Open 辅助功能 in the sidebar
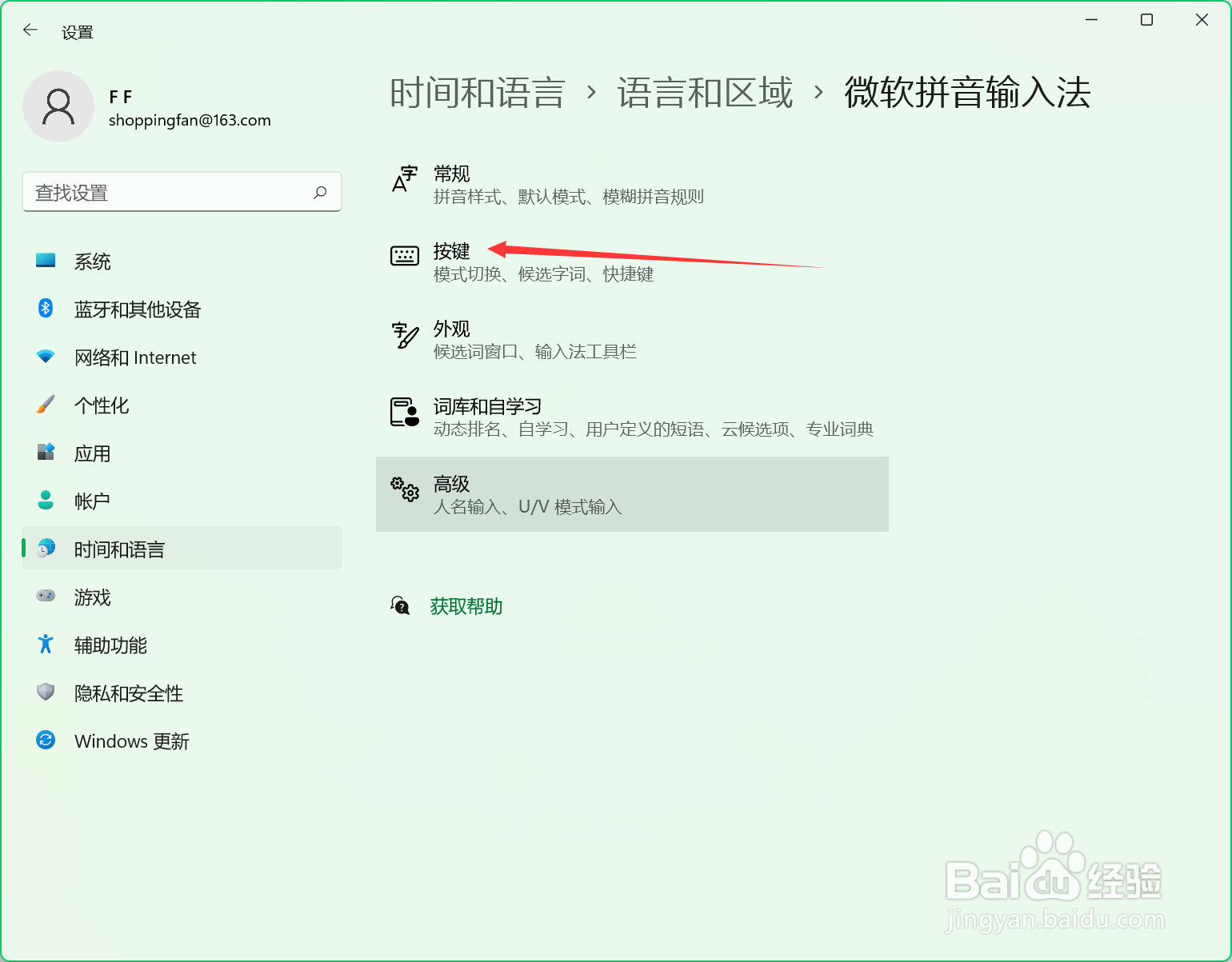The image size is (1232, 962). click(110, 645)
